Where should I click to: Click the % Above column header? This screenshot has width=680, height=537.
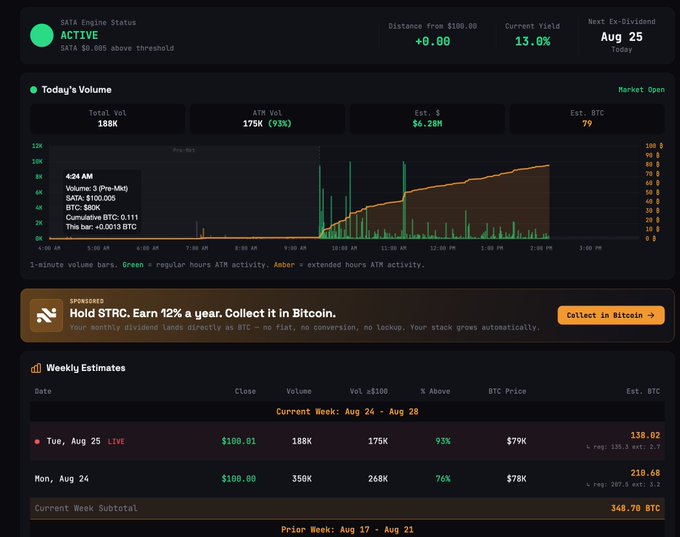point(435,391)
